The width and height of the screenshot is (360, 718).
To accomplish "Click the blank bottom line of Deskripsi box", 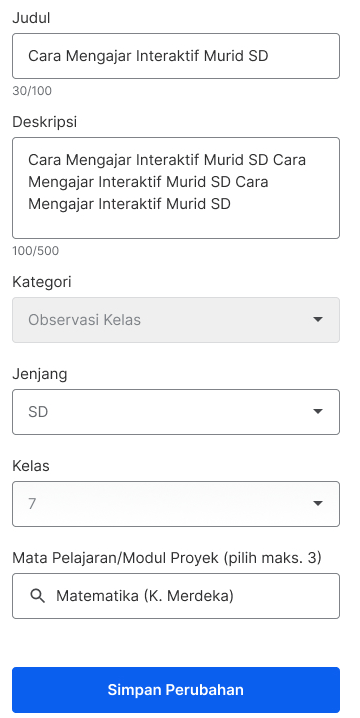I will (x=176, y=225).
